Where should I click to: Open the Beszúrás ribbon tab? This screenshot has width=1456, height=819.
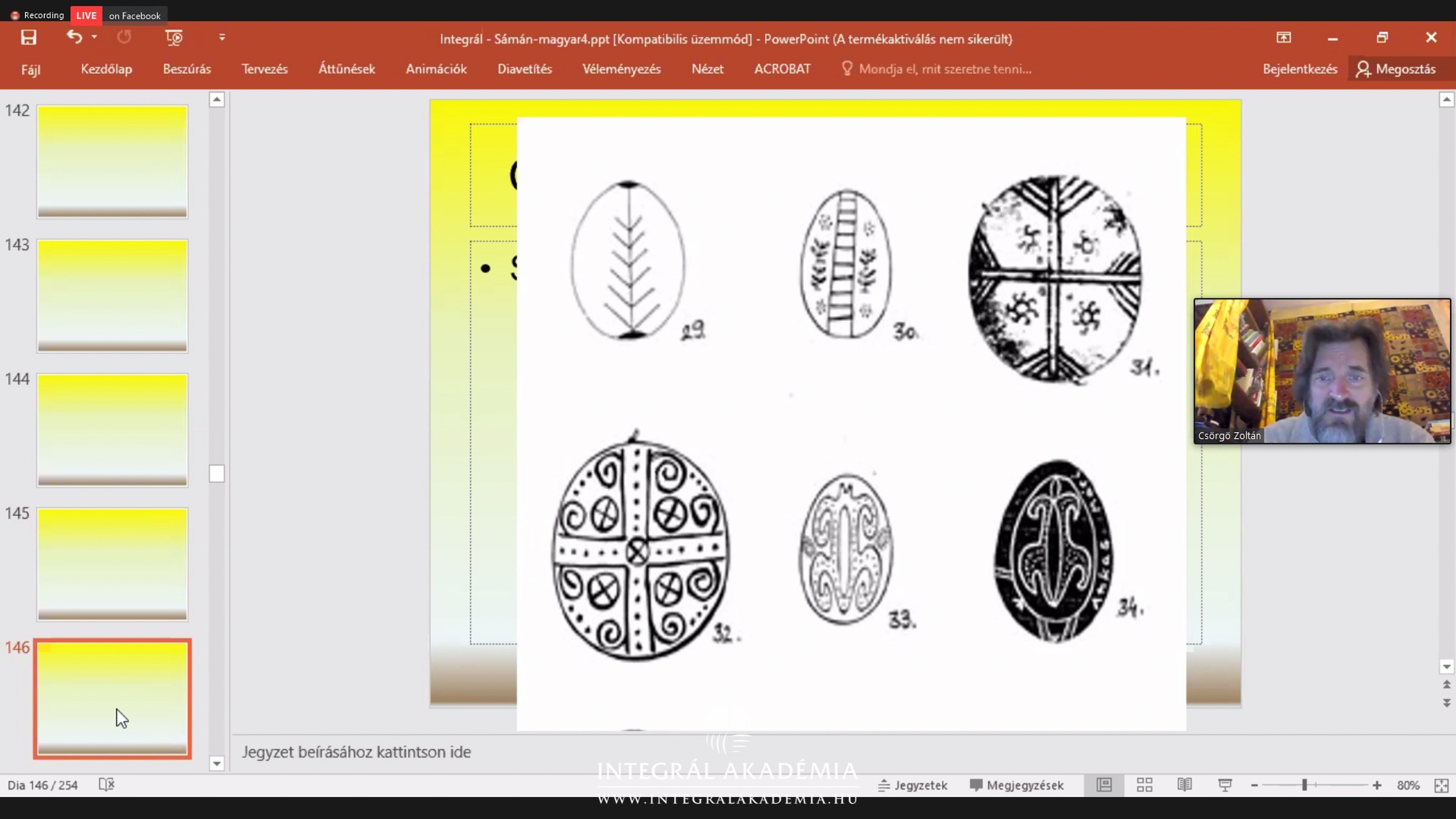[x=187, y=69]
